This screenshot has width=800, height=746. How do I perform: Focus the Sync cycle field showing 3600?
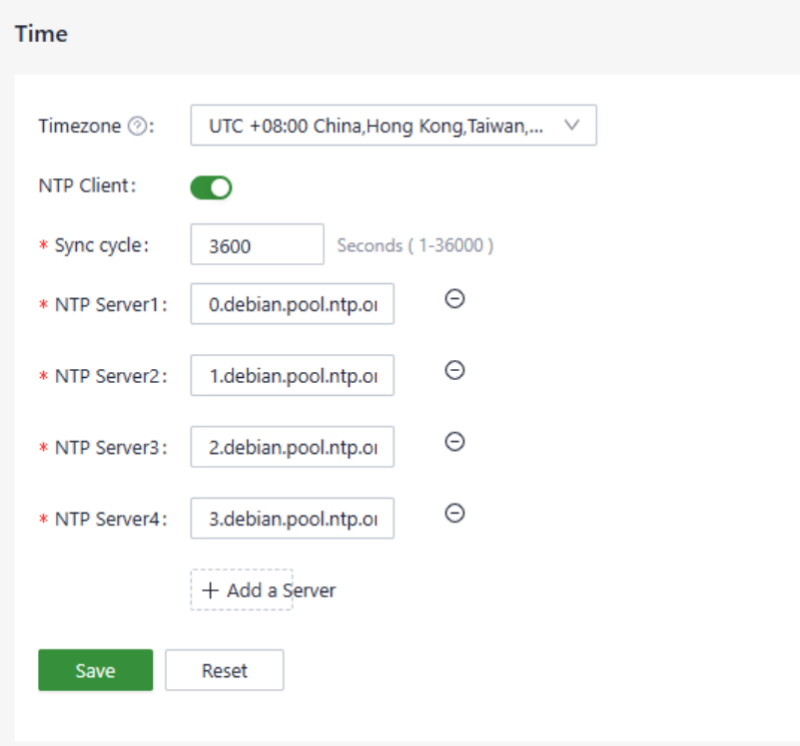(x=257, y=245)
